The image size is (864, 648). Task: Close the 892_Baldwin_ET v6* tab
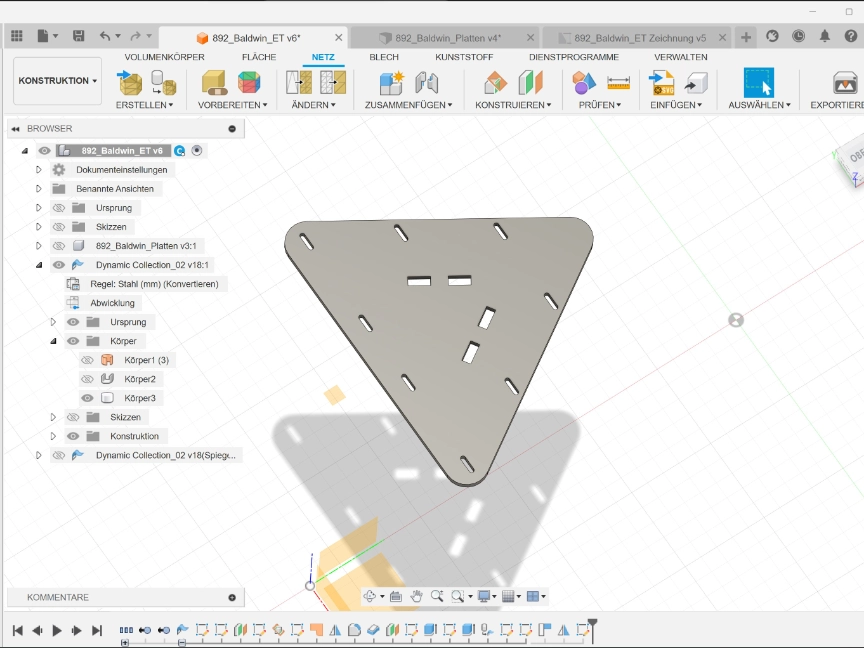[338, 37]
